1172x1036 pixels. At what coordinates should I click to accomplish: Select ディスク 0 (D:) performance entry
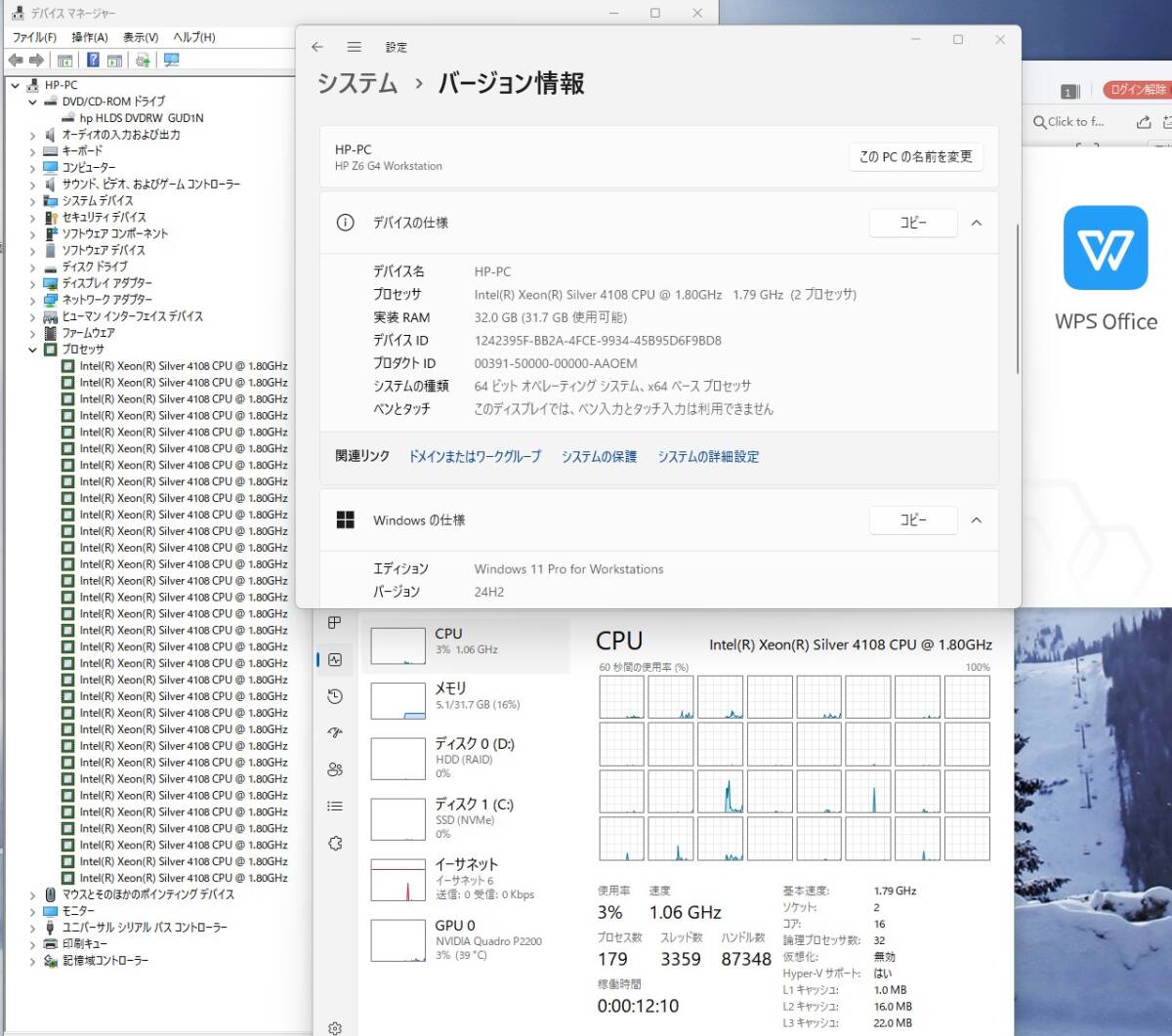click(x=466, y=758)
